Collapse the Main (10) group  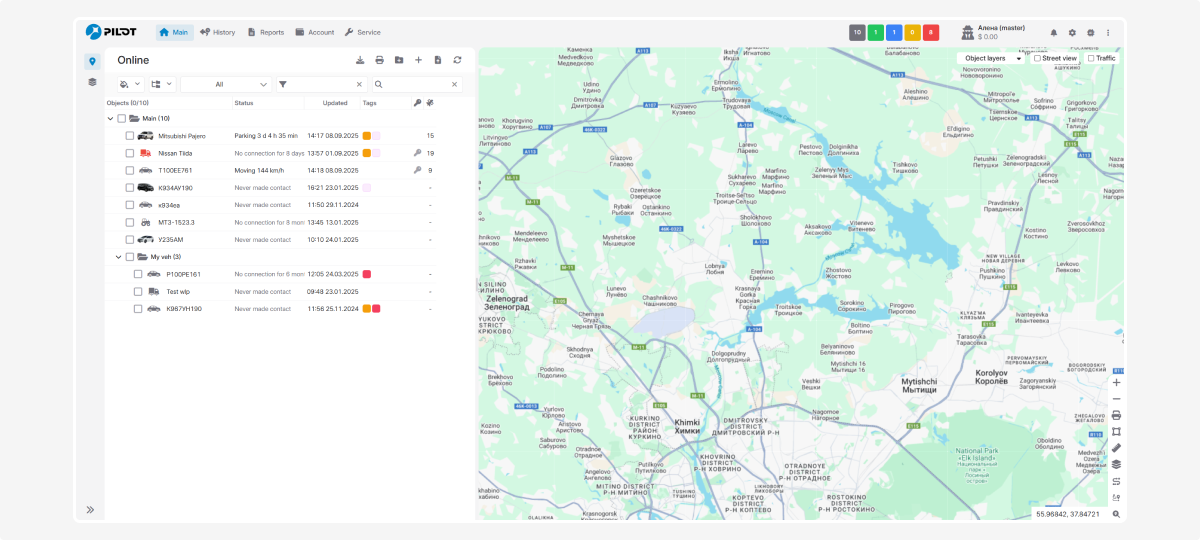coord(110,118)
